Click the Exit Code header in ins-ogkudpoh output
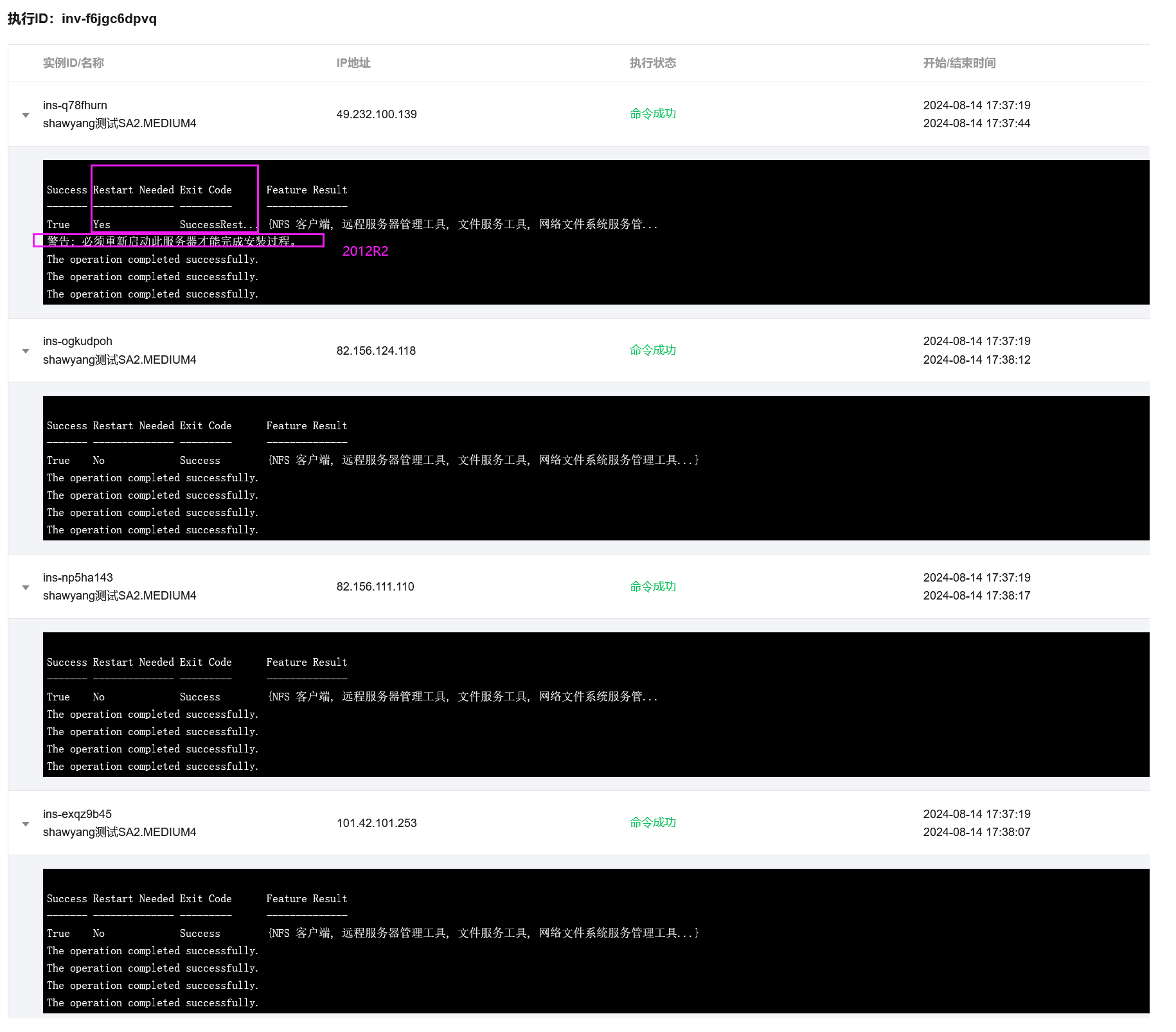1176x1032 pixels. coord(206,426)
